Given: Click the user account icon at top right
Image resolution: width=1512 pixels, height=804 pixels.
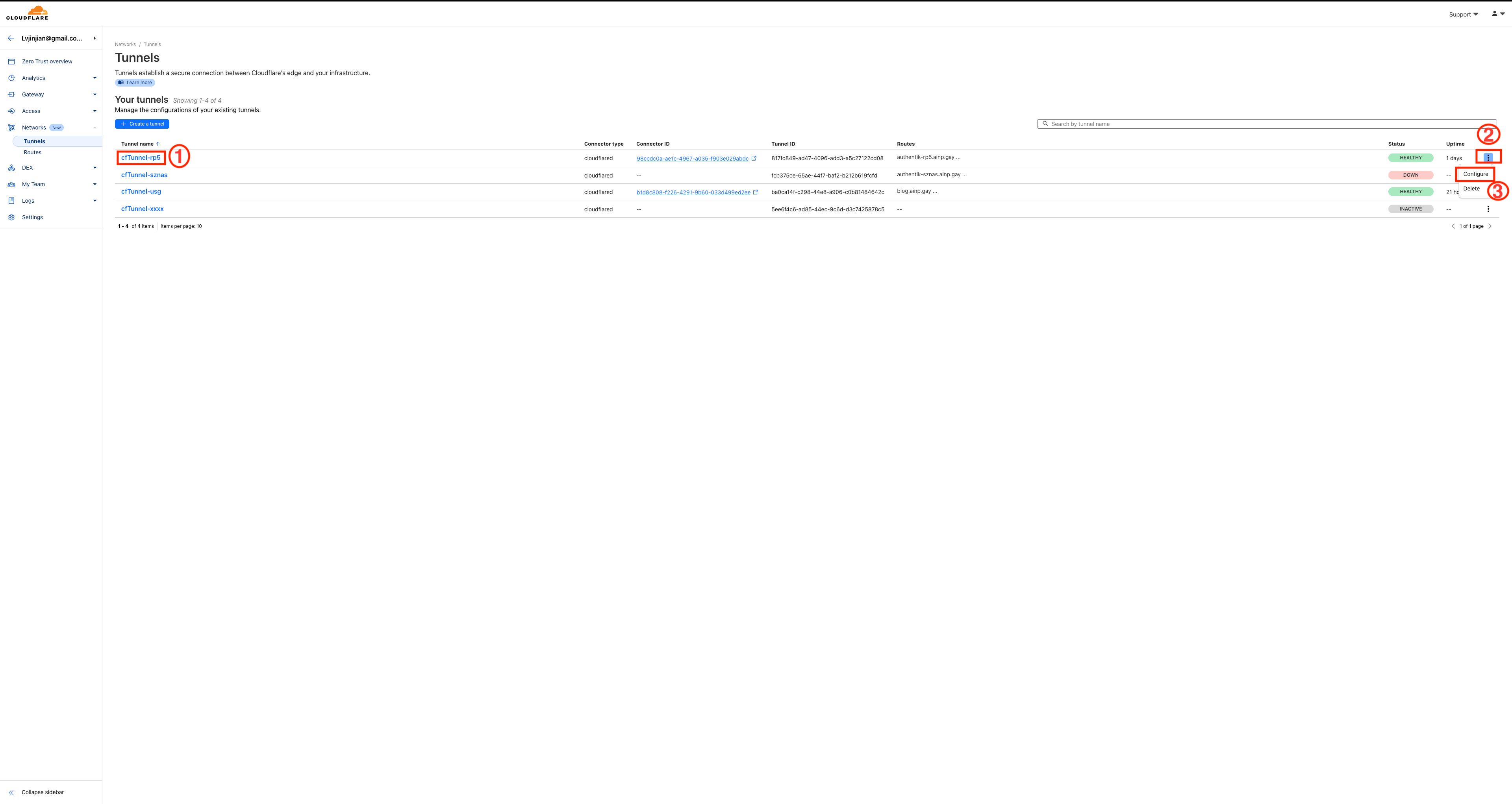Looking at the screenshot, I should [x=1494, y=13].
